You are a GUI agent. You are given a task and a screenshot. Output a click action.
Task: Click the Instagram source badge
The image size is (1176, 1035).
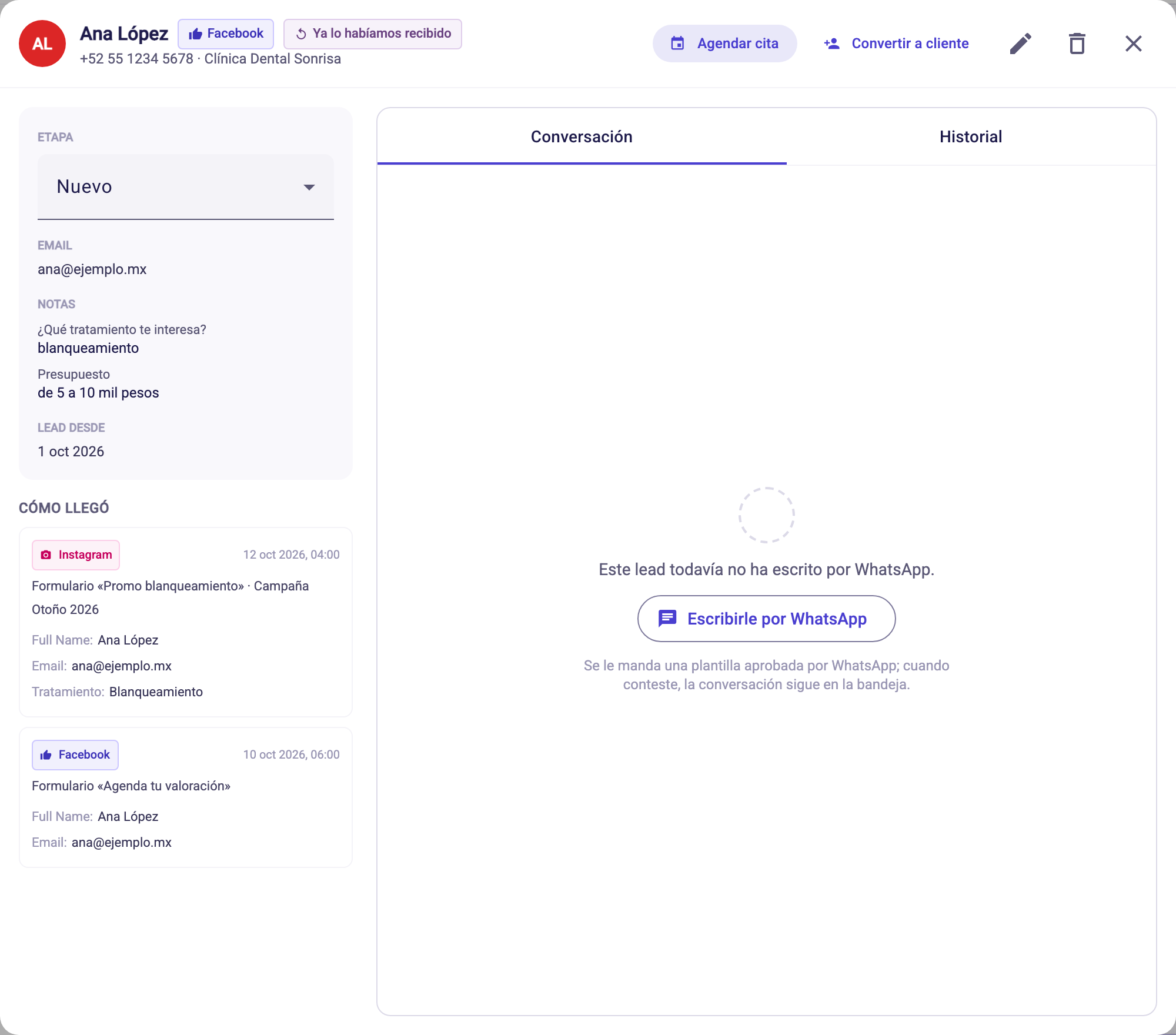pos(76,555)
